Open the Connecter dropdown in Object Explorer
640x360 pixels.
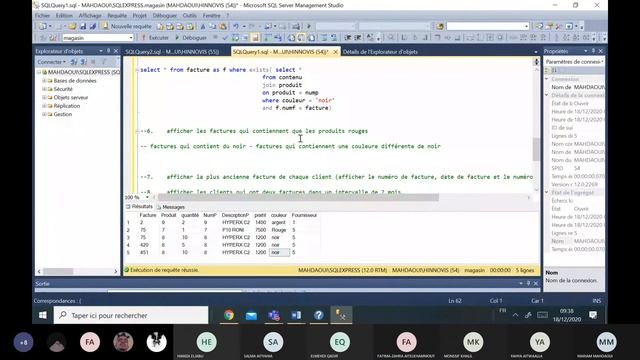click(51, 62)
